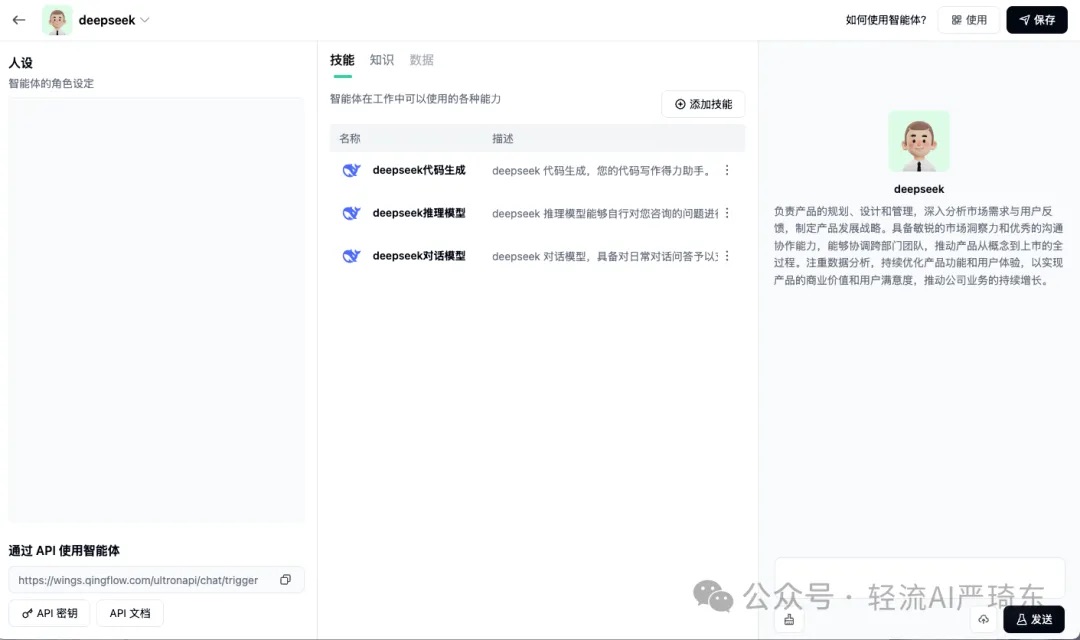Click the deepseek 推理模型 description text
This screenshot has height=640, width=1080.
pos(605,214)
